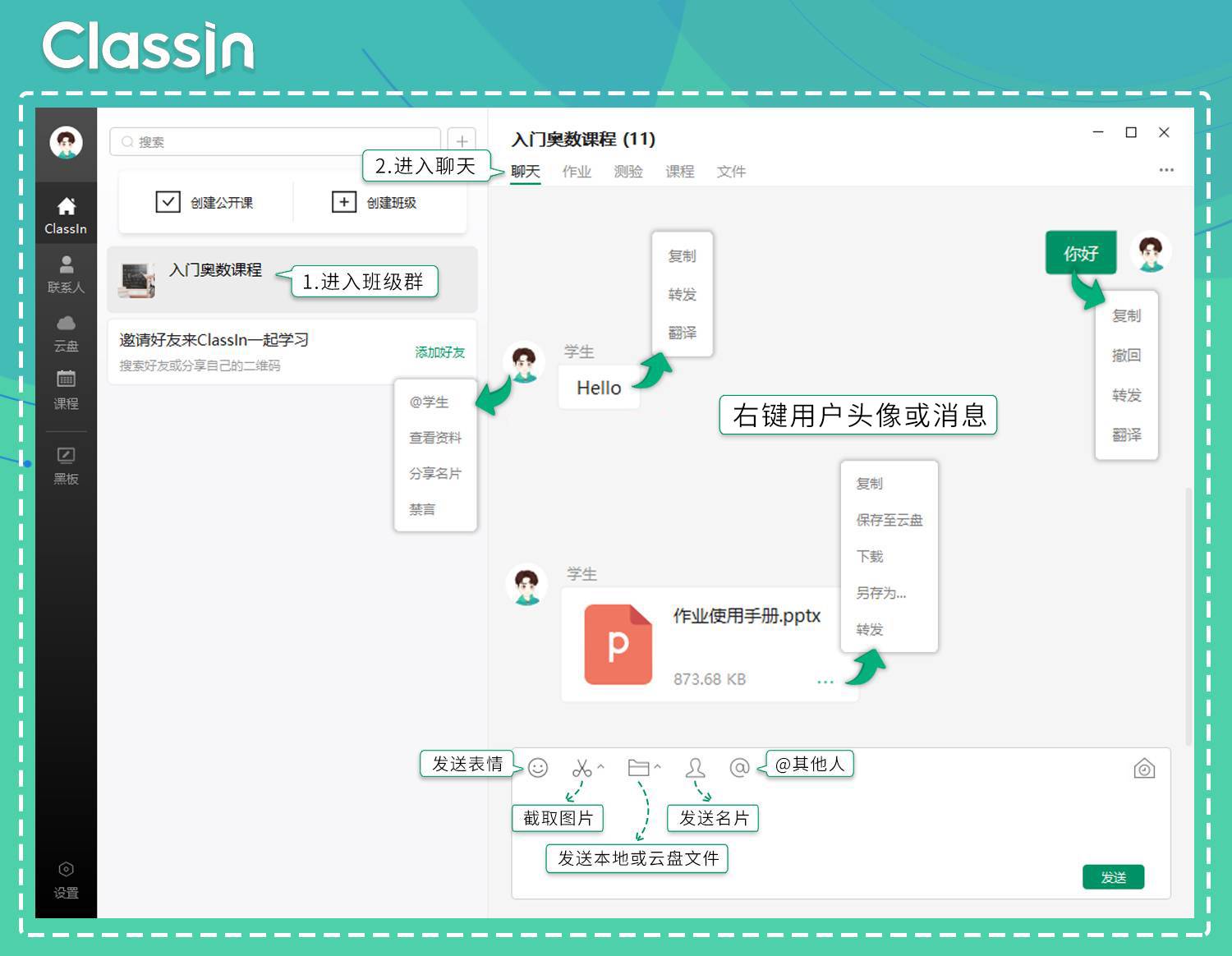
Task: Select 保存至云盘 in the file menu
Action: pyautogui.click(x=890, y=520)
